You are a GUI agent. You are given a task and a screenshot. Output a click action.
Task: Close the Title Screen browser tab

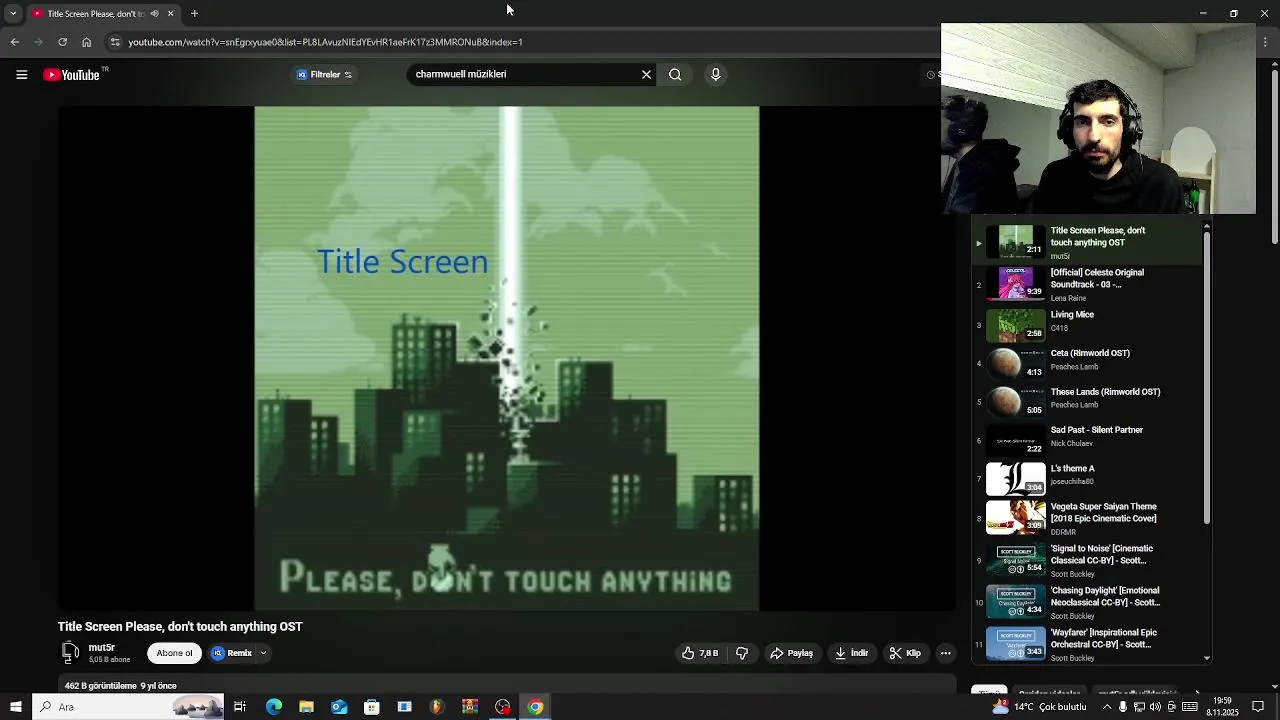170,14
